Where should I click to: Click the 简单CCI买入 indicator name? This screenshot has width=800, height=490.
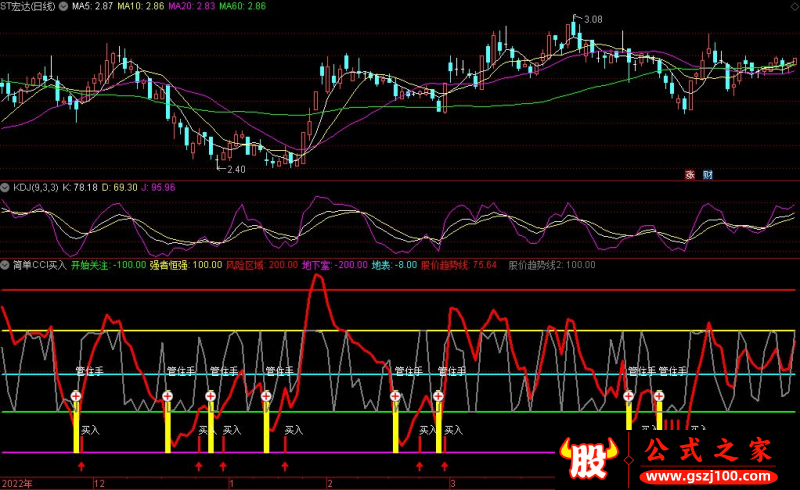(x=40, y=265)
